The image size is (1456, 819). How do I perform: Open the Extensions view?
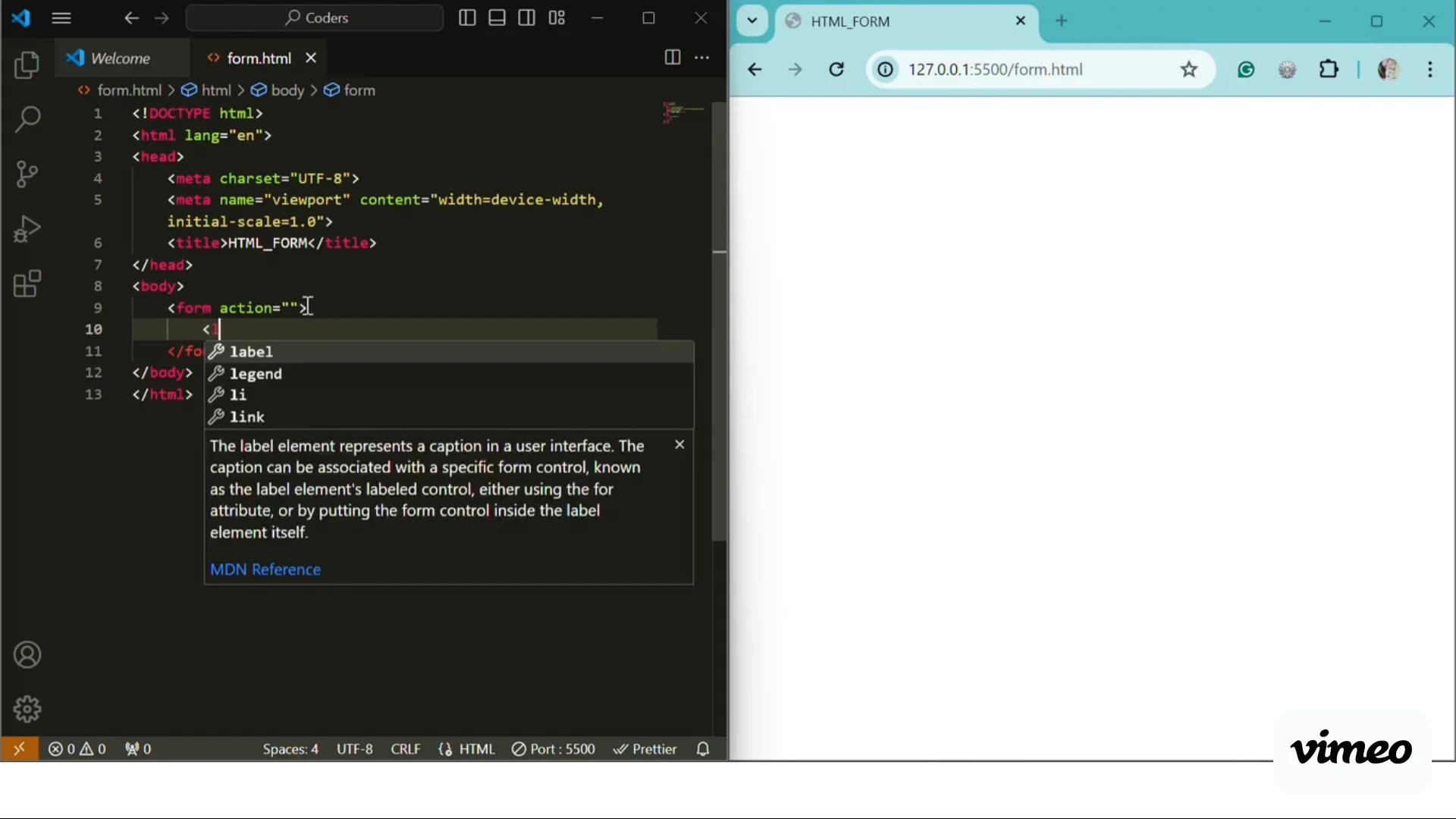tap(27, 284)
